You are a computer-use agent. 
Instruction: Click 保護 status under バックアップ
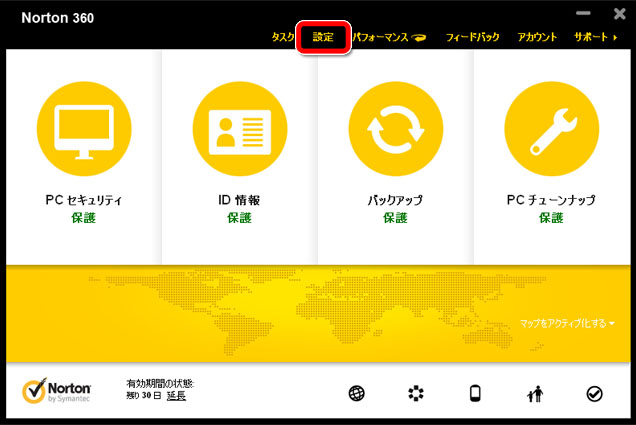tap(395, 218)
